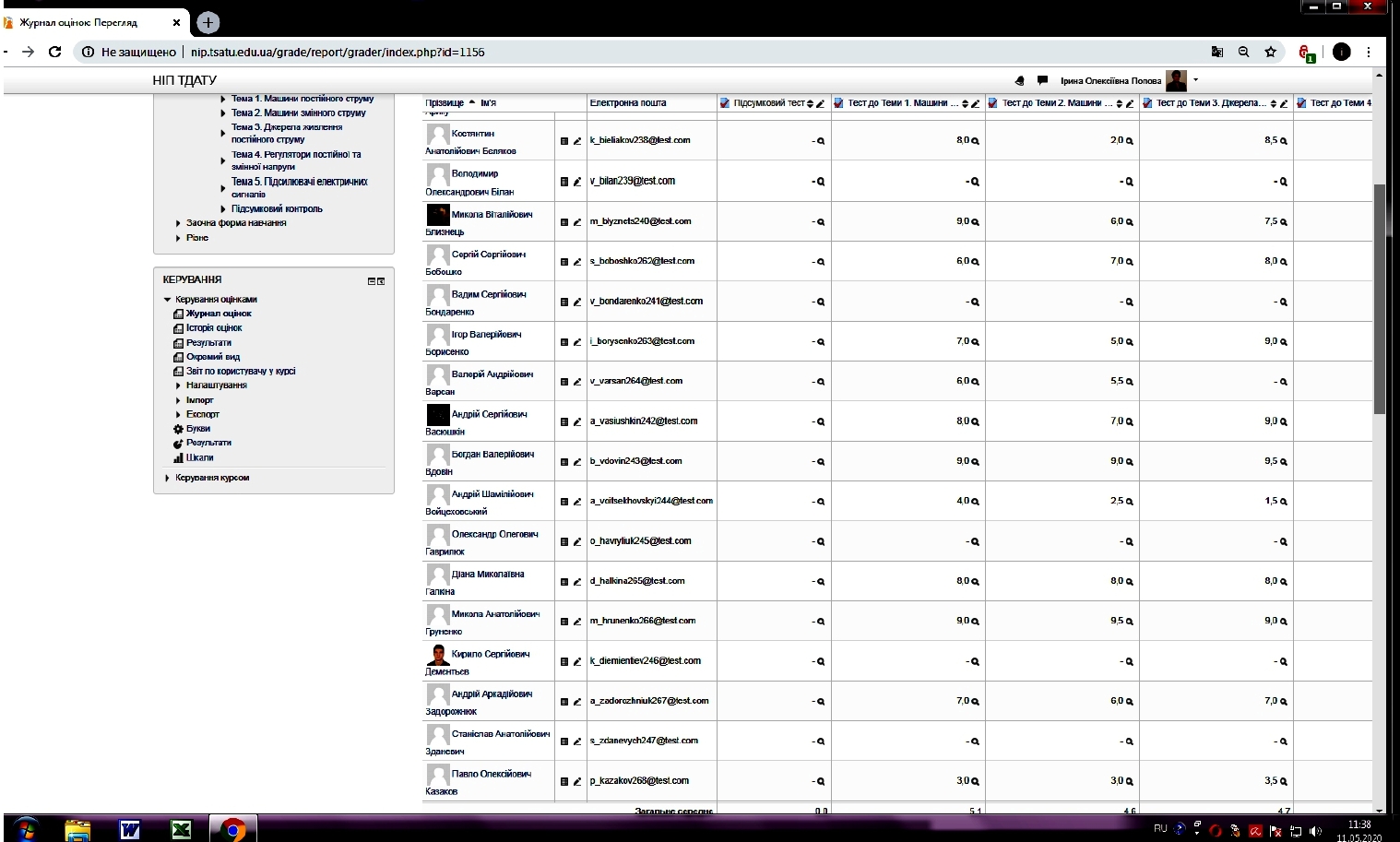Sort by Тест до Теми 1 column arrows
Viewport: 1400px width, 842px height.
click(x=965, y=103)
